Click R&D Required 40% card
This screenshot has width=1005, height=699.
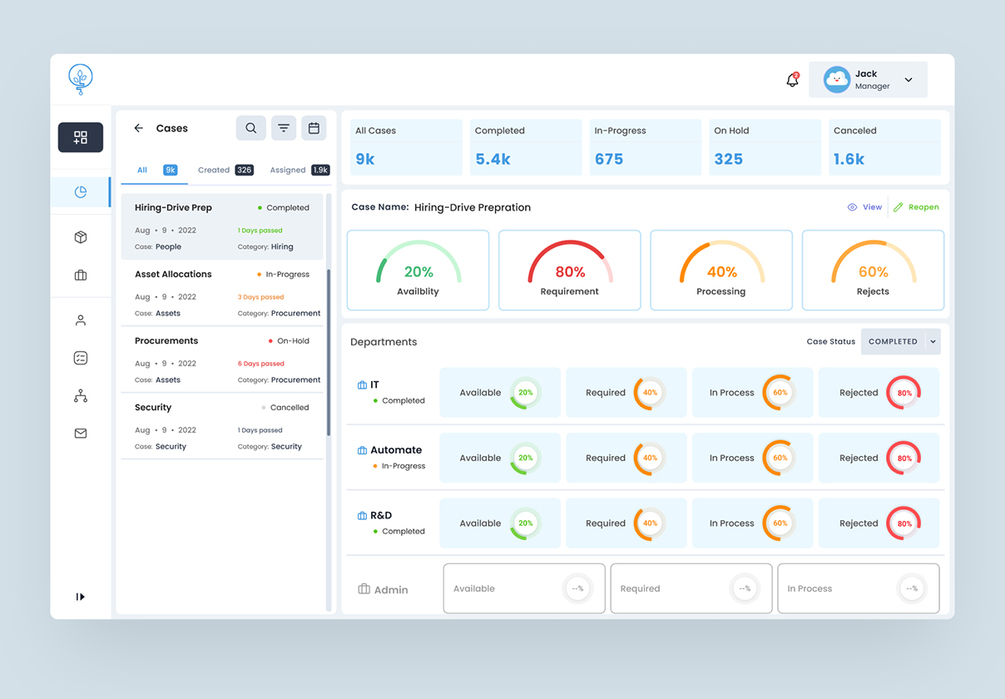click(x=626, y=523)
